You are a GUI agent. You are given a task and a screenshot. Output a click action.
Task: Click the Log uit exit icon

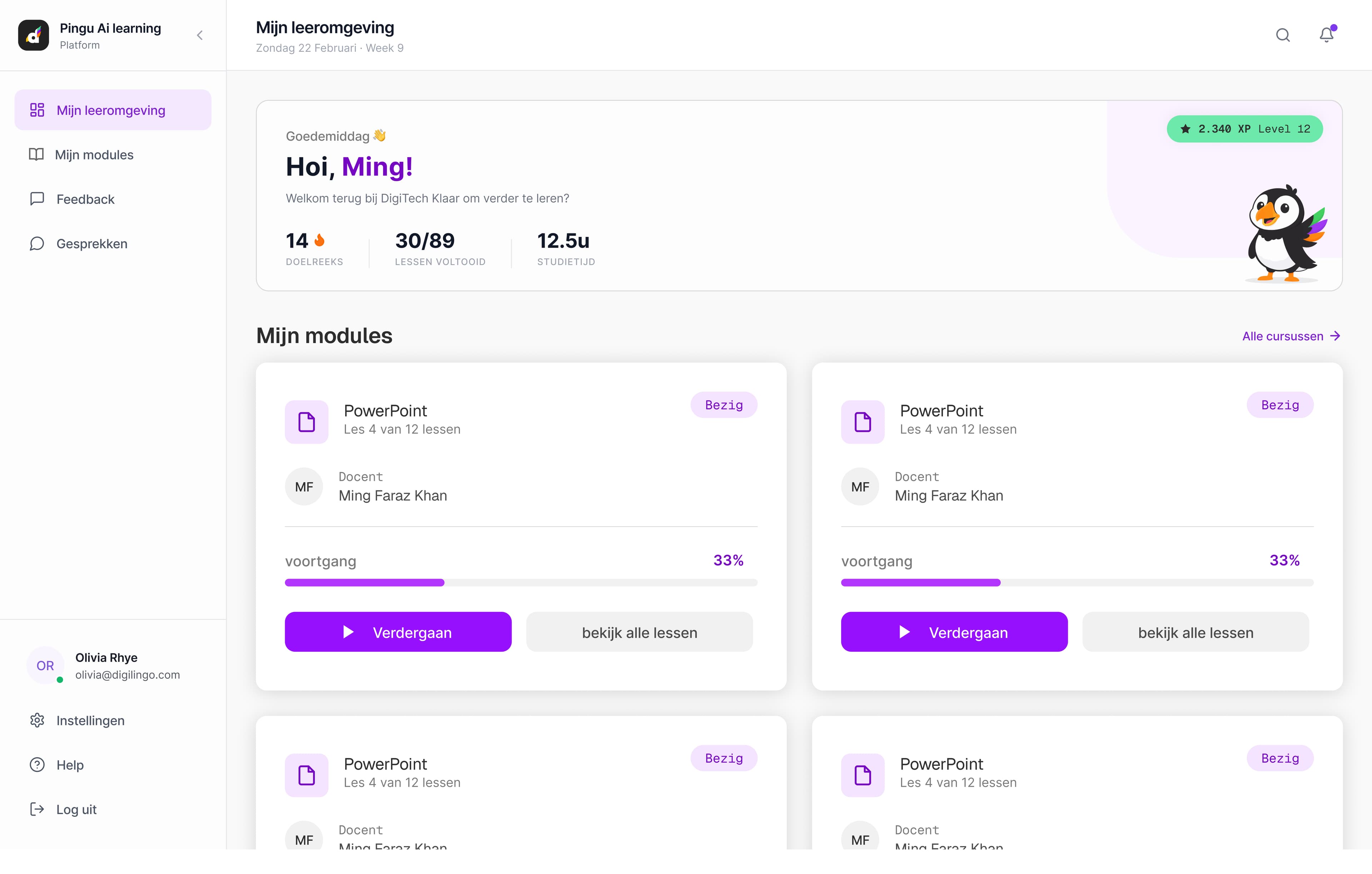point(37,809)
